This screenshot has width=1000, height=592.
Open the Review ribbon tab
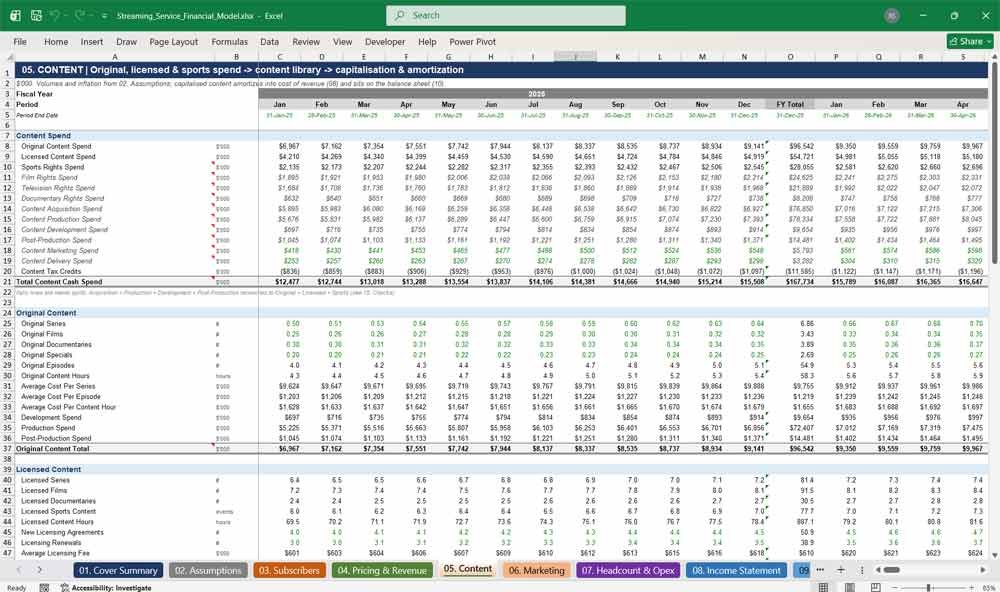pyautogui.click(x=306, y=41)
